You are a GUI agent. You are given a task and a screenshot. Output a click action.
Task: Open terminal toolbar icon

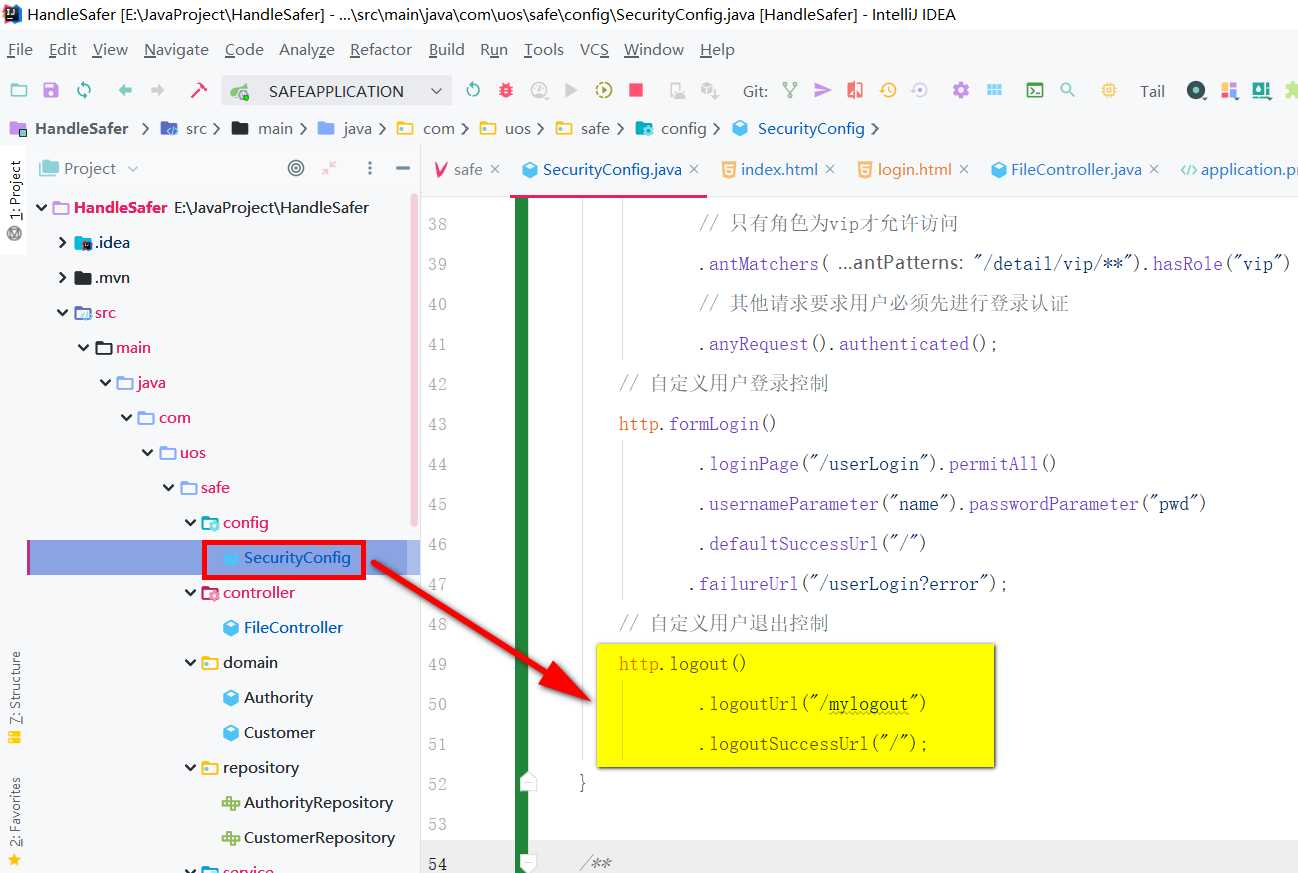(x=1035, y=90)
